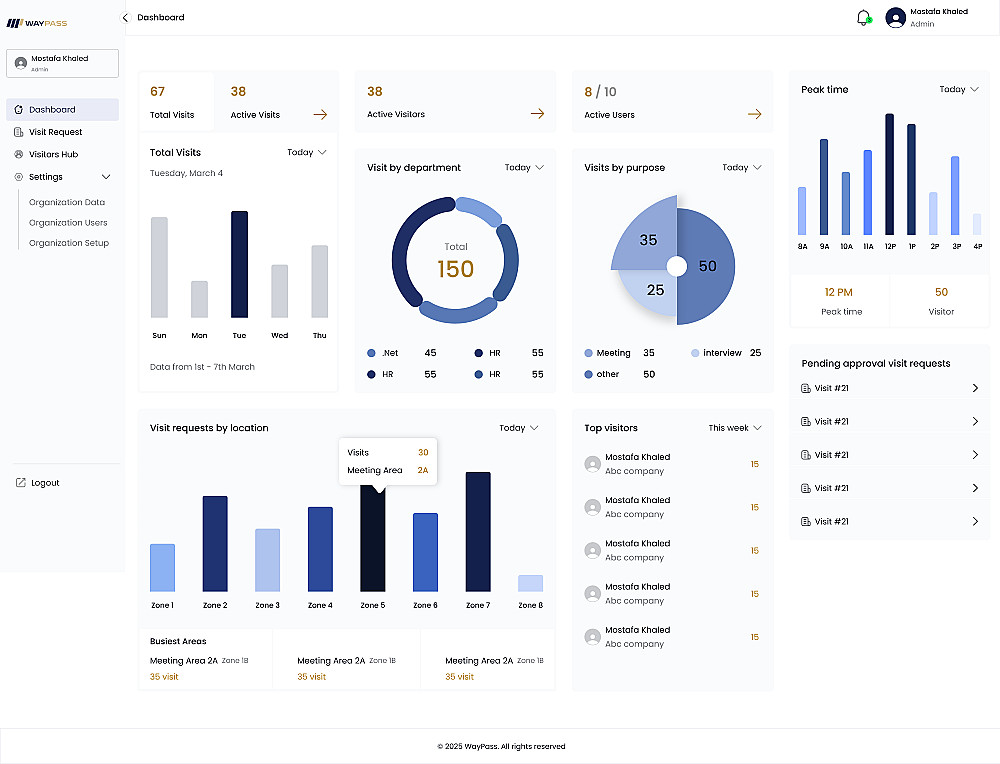Click 'Tuesday, March 4' date text
This screenshot has width=1000, height=764.
coord(186,173)
